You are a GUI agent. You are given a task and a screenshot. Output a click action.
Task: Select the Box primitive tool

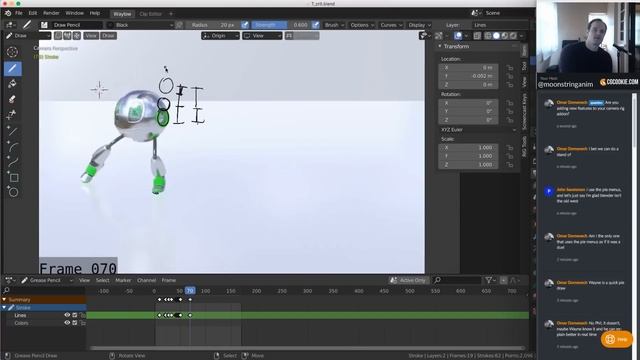[x=12, y=178]
